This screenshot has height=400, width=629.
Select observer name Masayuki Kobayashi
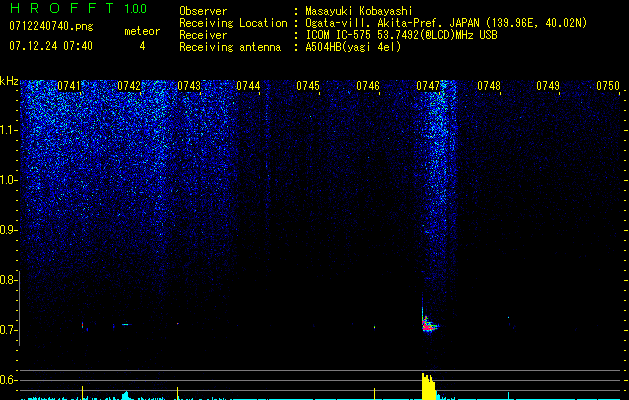359,11
